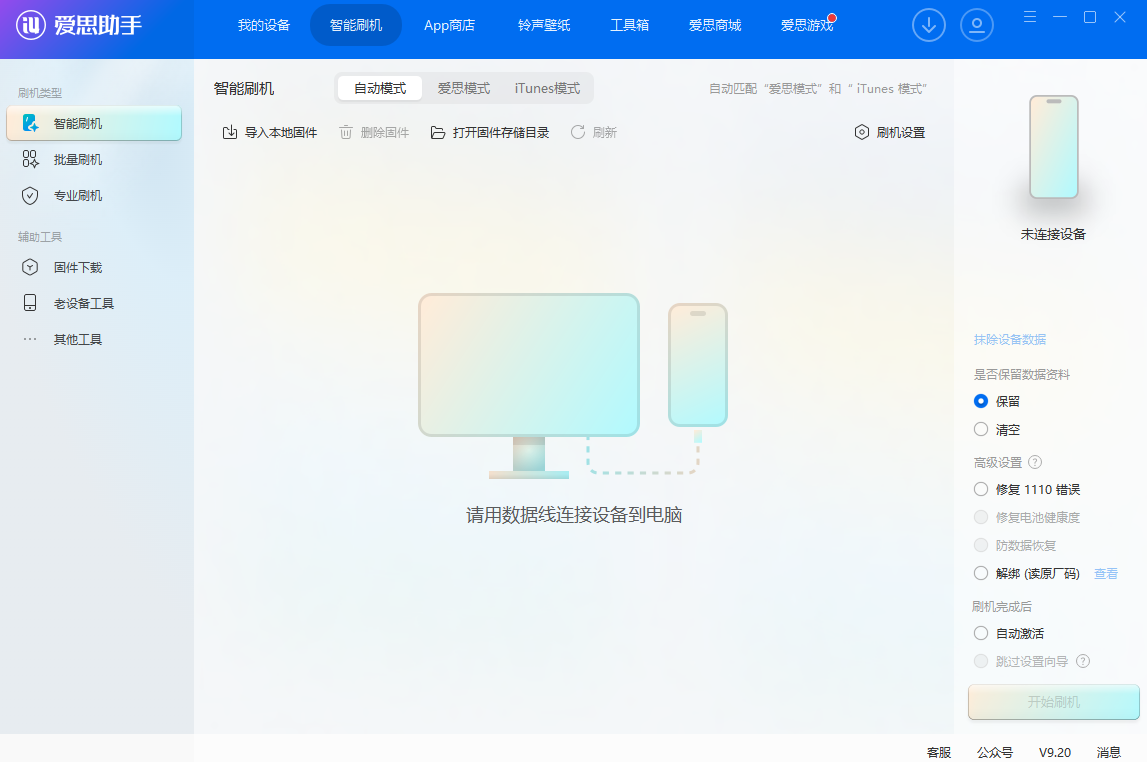Click the 开始刷机 button
Screen dimensions: 1147x762
pyautogui.click(x=1053, y=702)
